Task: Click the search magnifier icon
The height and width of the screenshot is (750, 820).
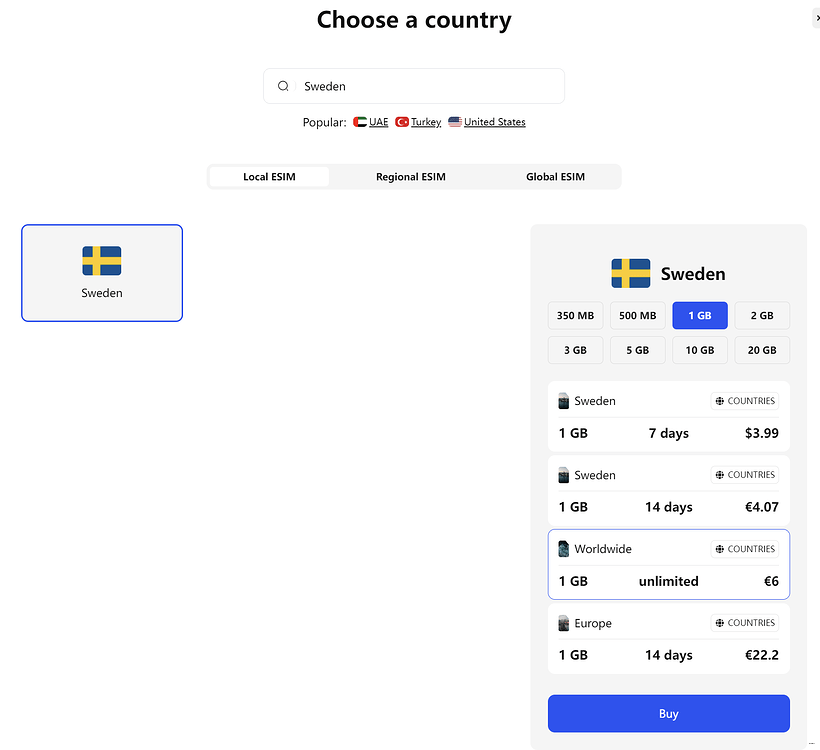Action: tap(283, 86)
